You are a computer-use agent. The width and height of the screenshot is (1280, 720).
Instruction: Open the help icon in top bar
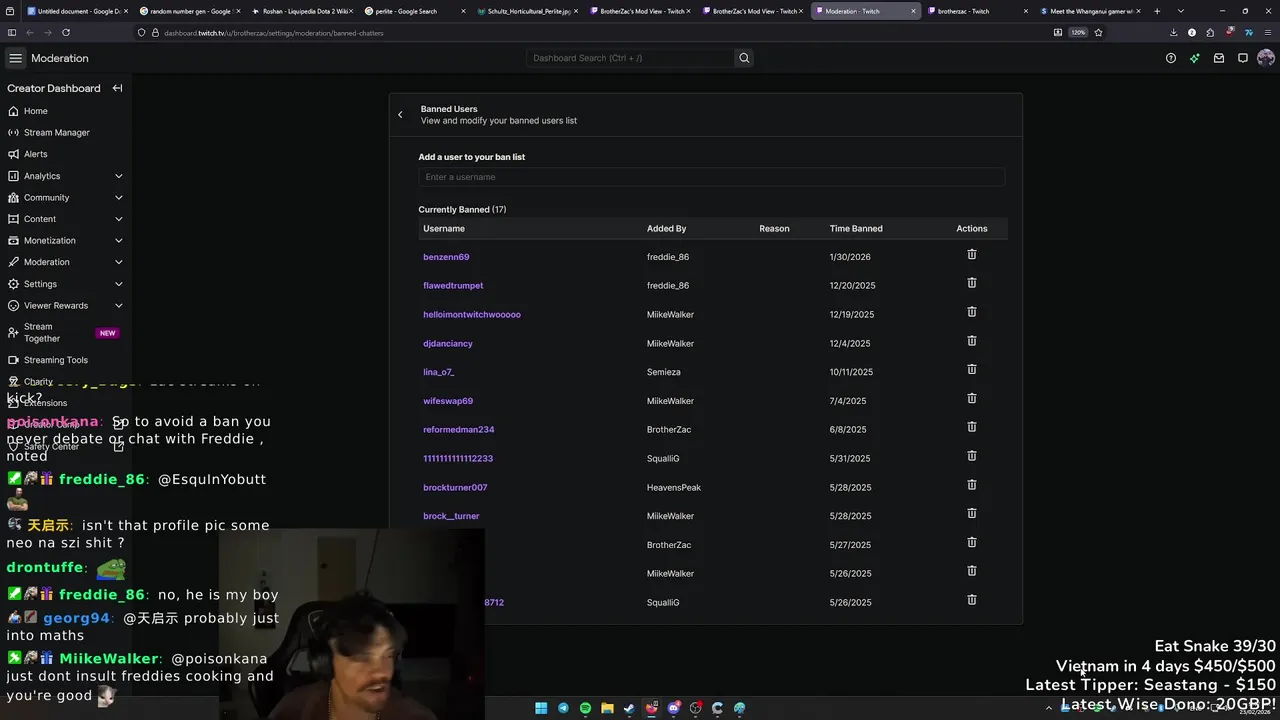1171,58
